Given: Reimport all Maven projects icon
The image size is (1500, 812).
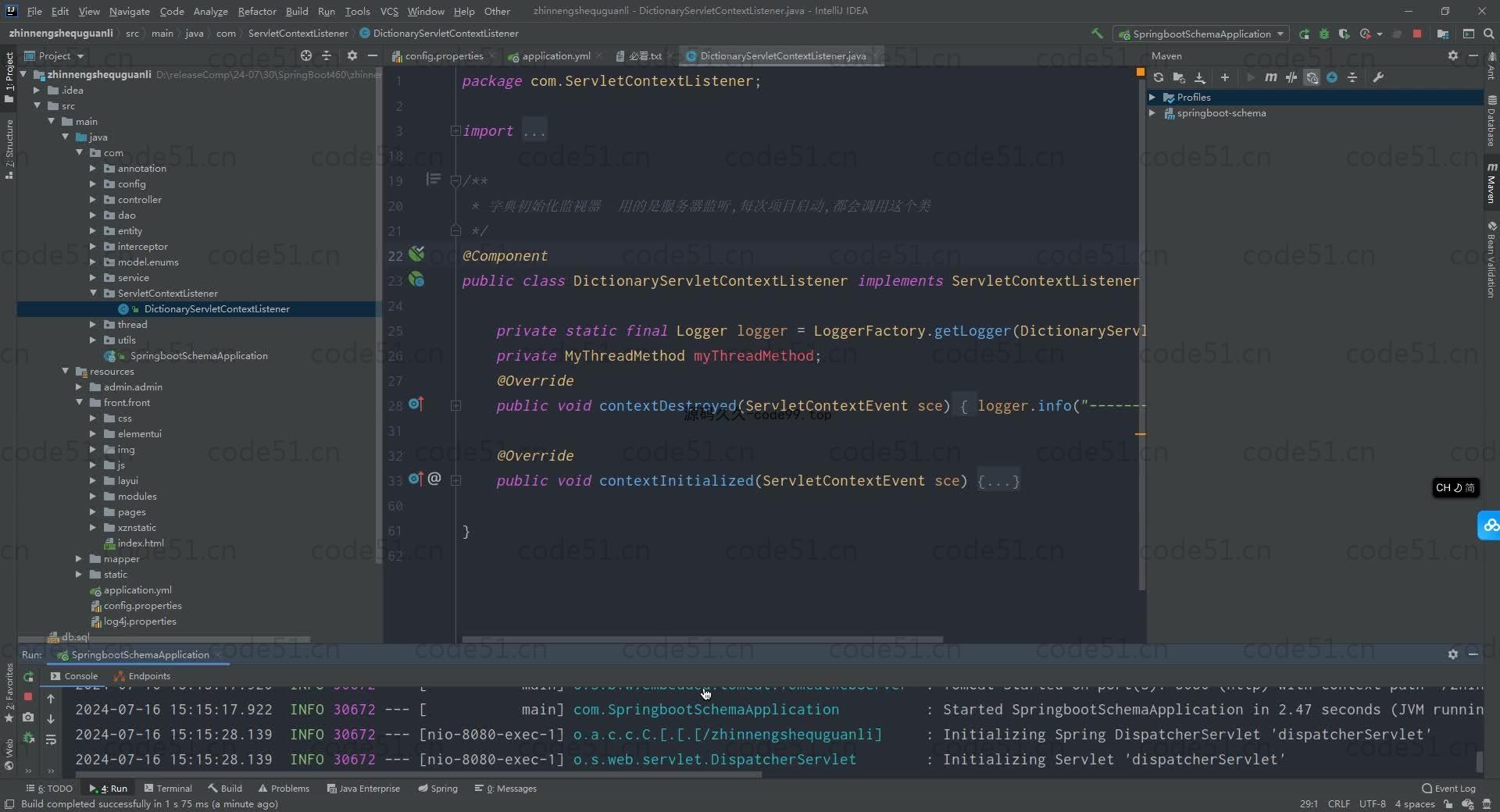Looking at the screenshot, I should coord(1159,77).
